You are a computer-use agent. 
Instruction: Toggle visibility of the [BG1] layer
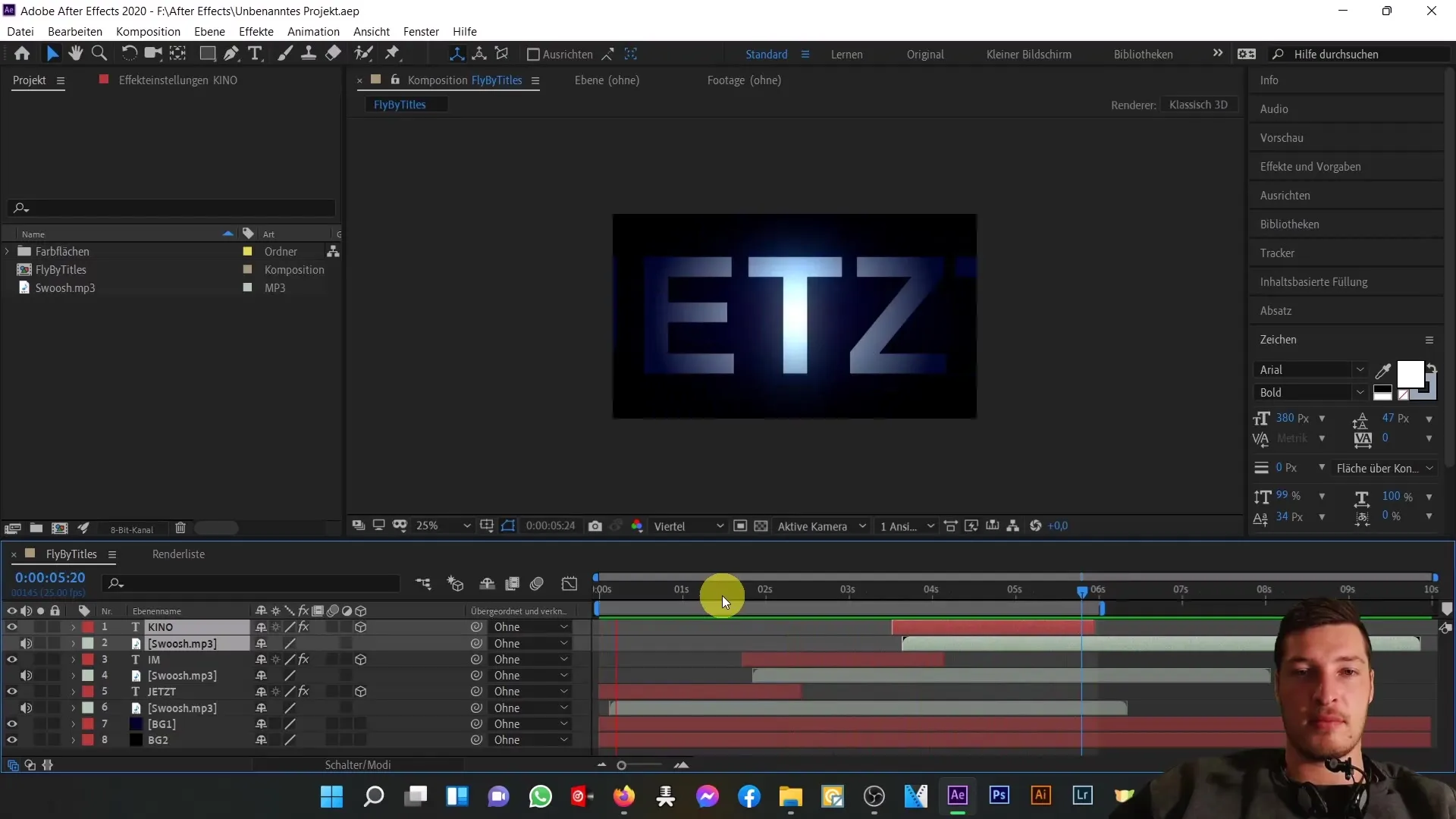(11, 724)
